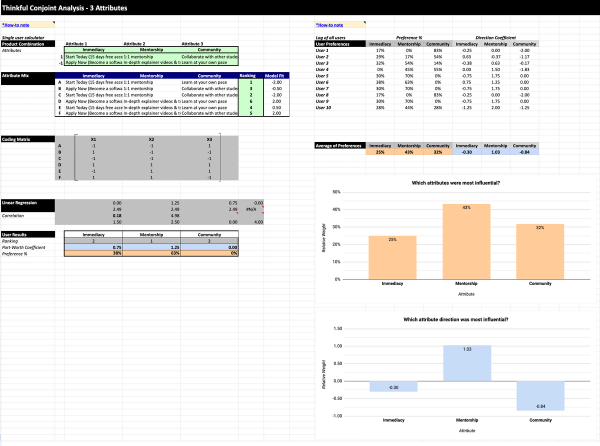Click the 'Attribute 1' column label
This screenshot has width=600, height=446.
click(77, 44)
